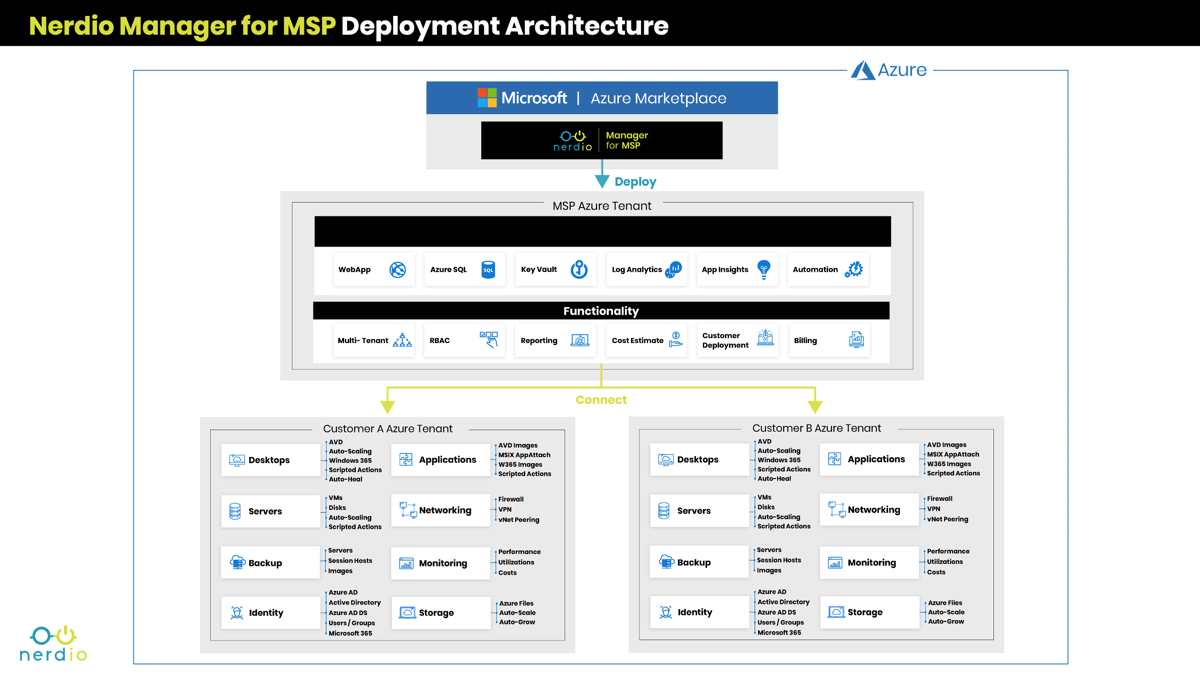Click the App Insights lightbulb icon

tap(764, 269)
